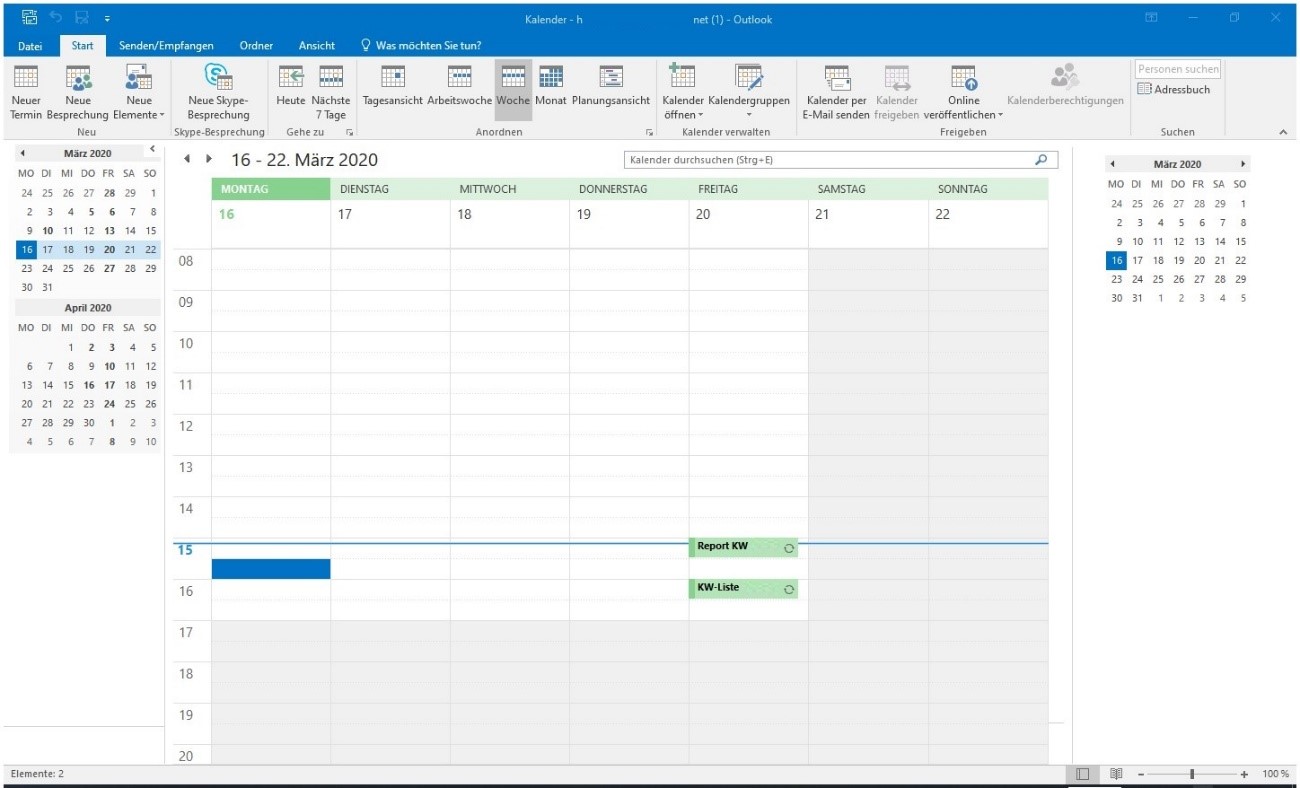Open the Ansicht tab
The width and height of the screenshot is (1300, 788).
pyautogui.click(x=317, y=46)
